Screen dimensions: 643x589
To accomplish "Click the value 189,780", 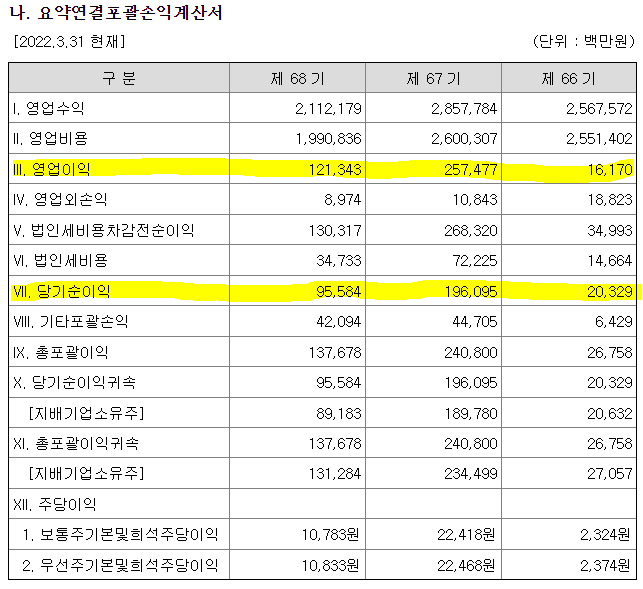I will (x=471, y=413).
